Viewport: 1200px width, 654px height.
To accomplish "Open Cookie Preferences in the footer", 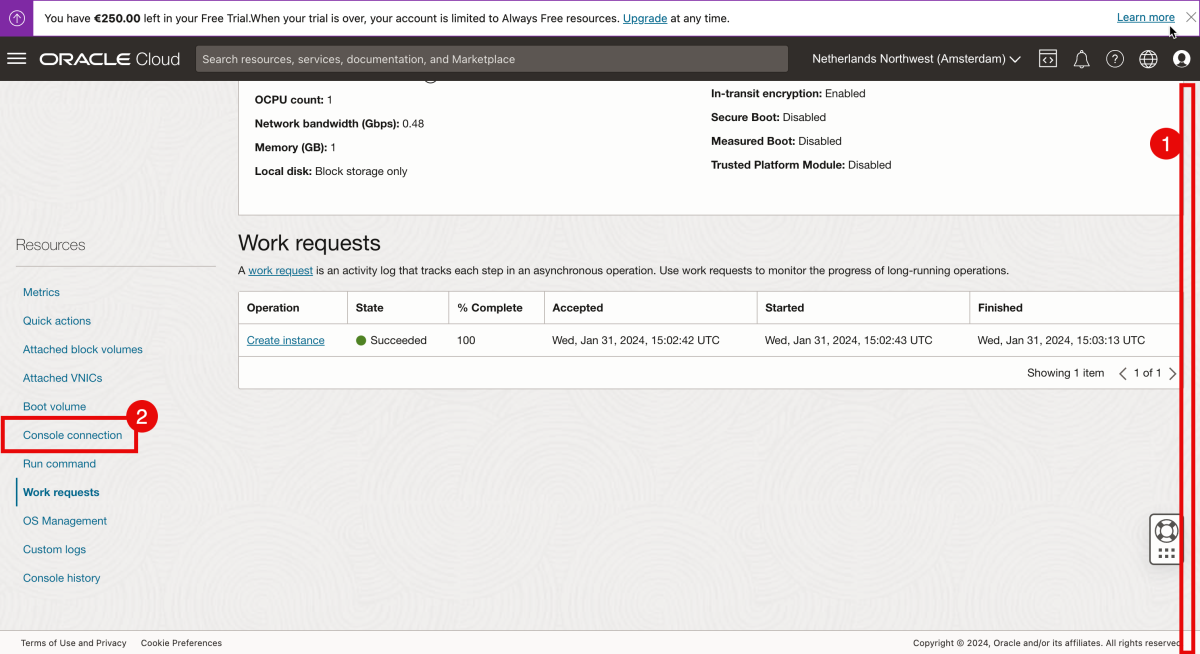I will [x=181, y=643].
